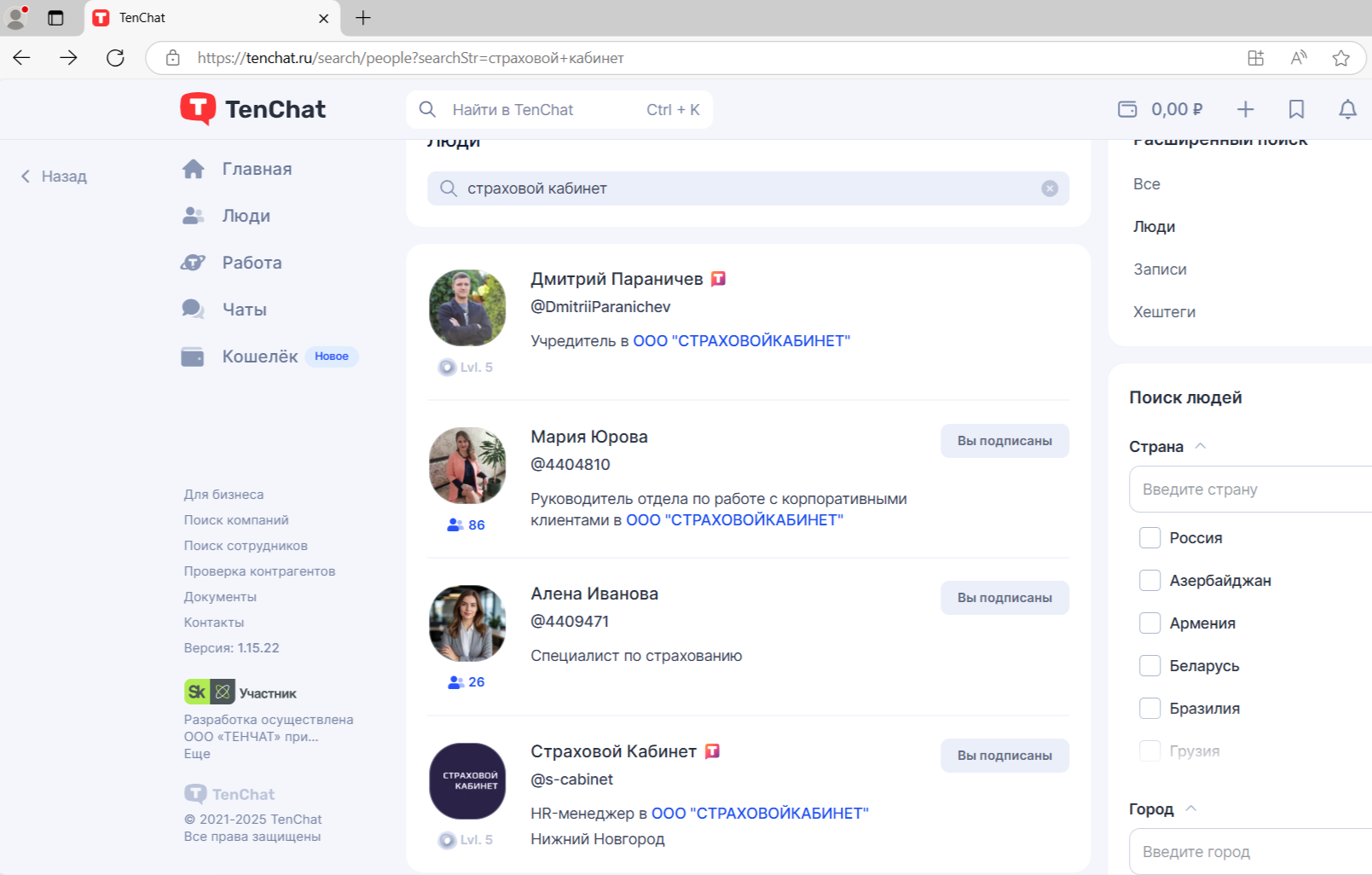1372x875 pixels.
Task: Click the 26 followers icon under Алена Иванова
Action: [455, 682]
